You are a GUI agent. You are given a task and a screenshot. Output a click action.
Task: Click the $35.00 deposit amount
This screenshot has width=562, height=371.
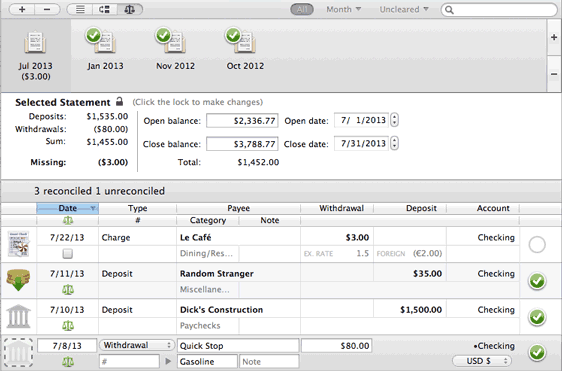[427, 274]
